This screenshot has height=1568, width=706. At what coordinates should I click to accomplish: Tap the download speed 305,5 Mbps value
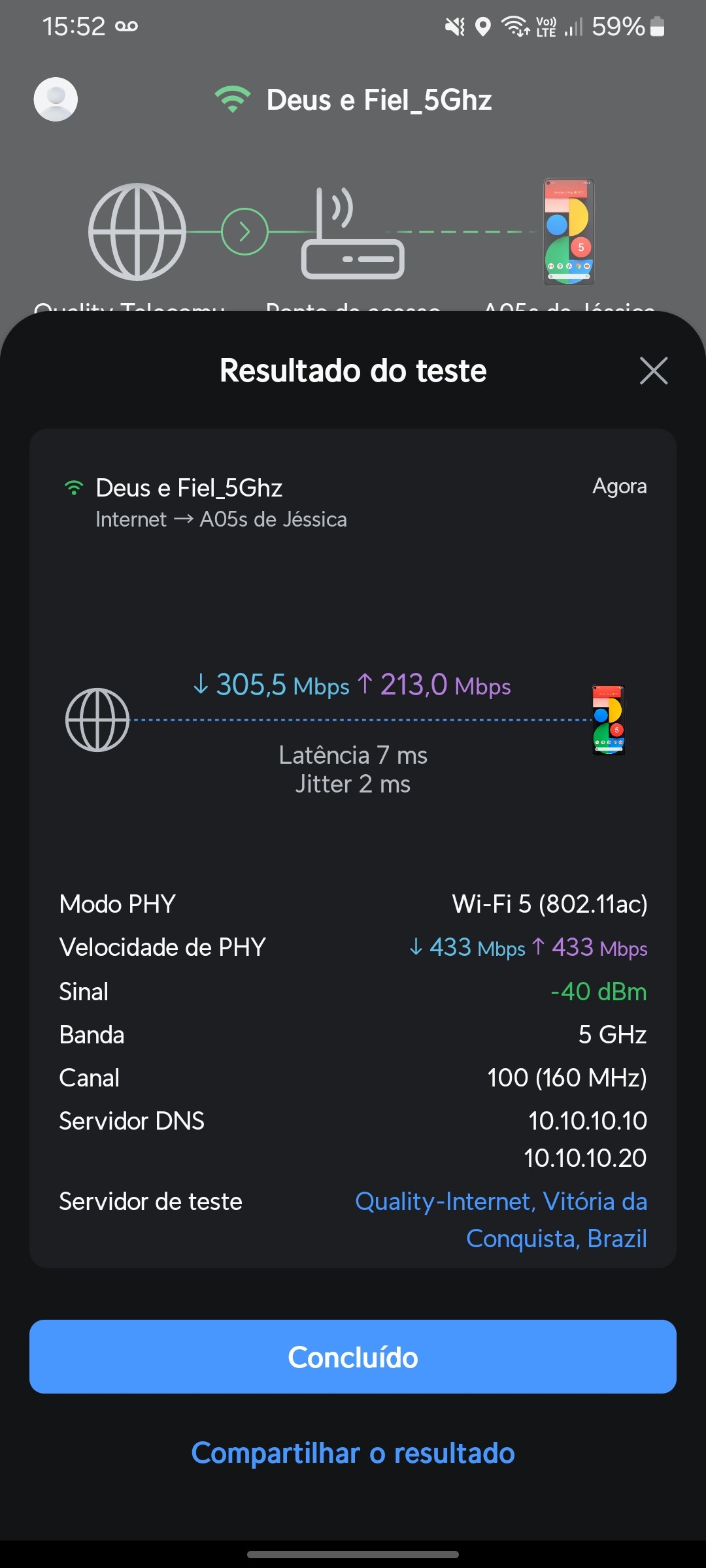[x=272, y=685]
